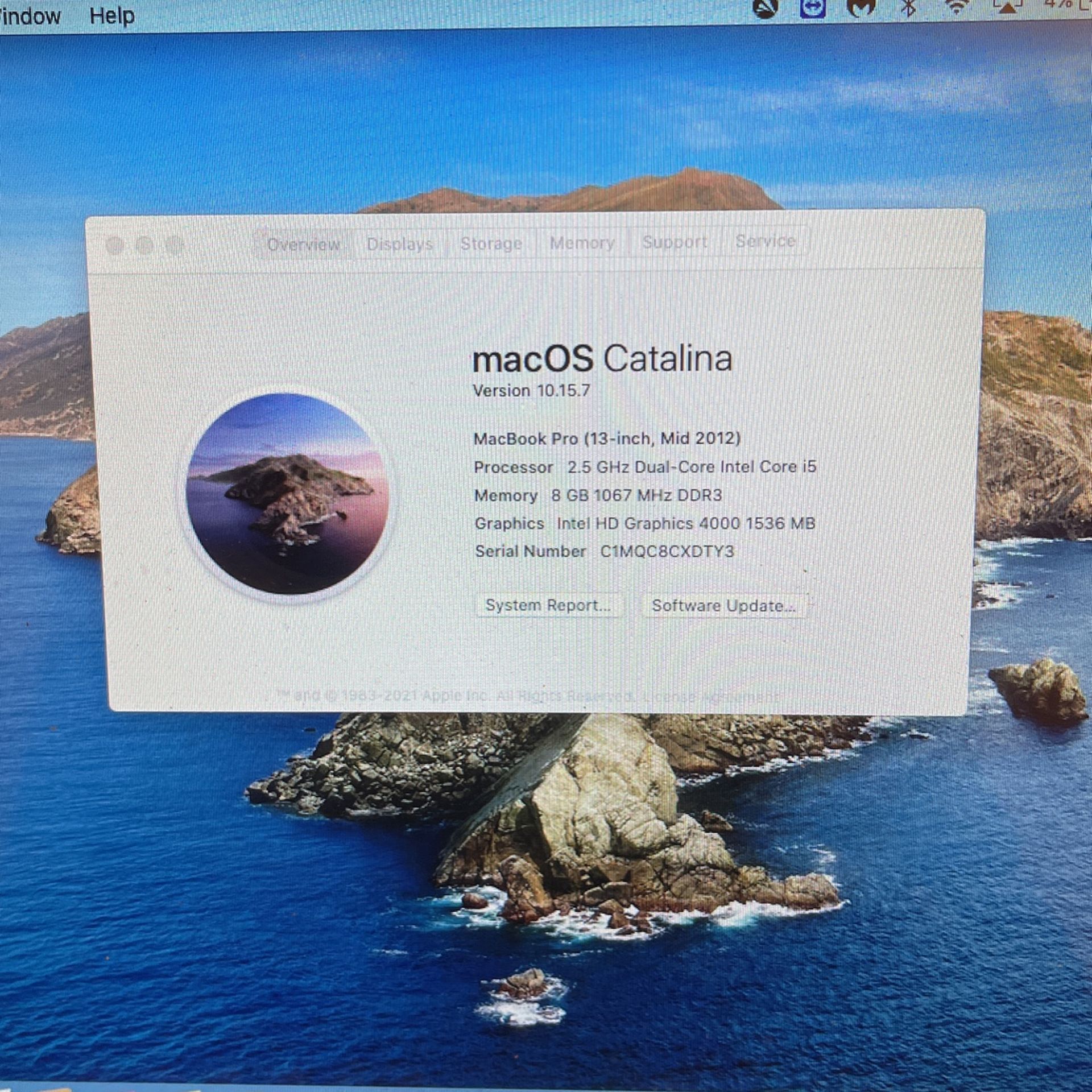Switch to the Overview tab

pyautogui.click(x=303, y=244)
